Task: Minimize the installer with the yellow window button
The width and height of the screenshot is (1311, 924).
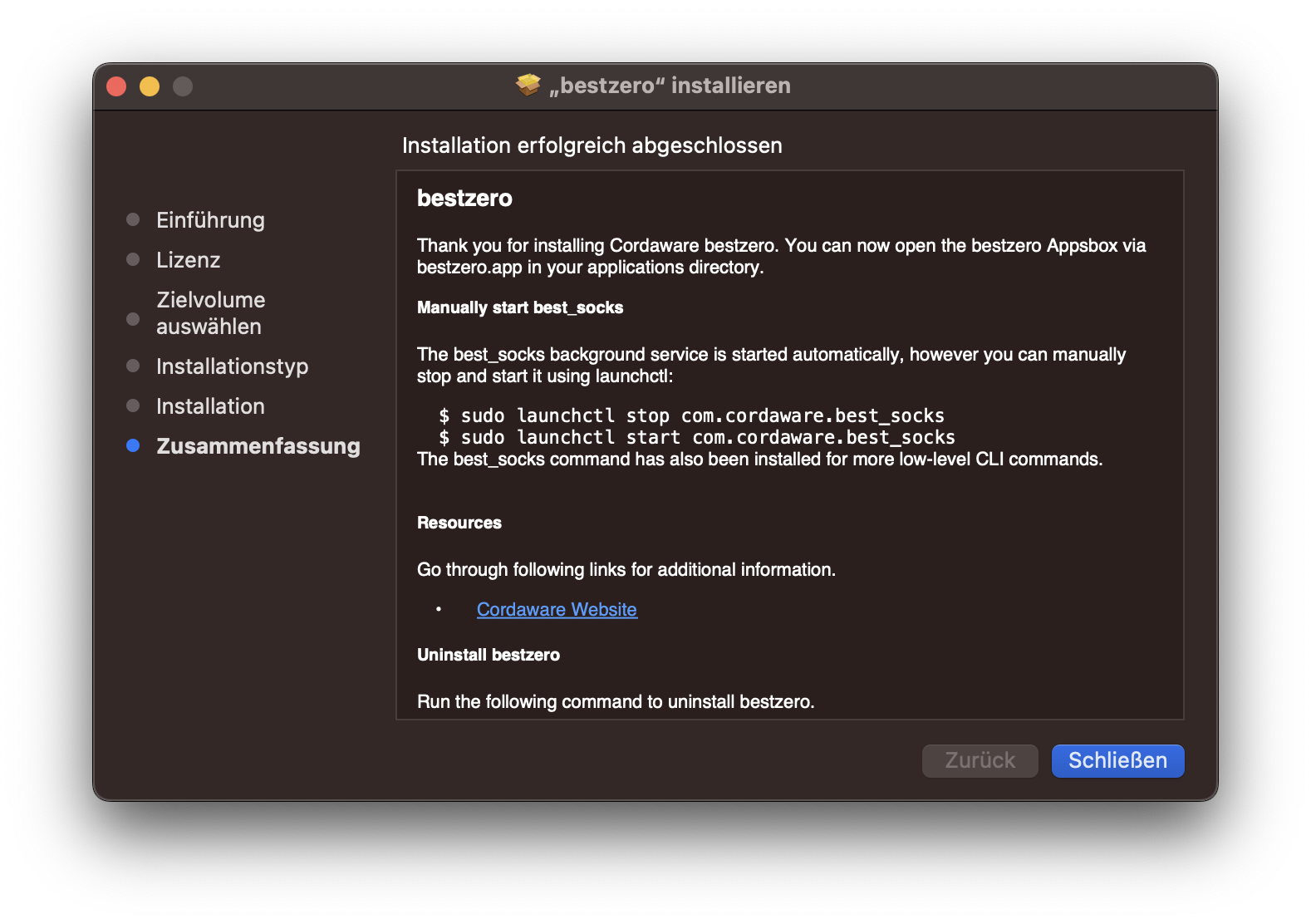Action: click(150, 86)
